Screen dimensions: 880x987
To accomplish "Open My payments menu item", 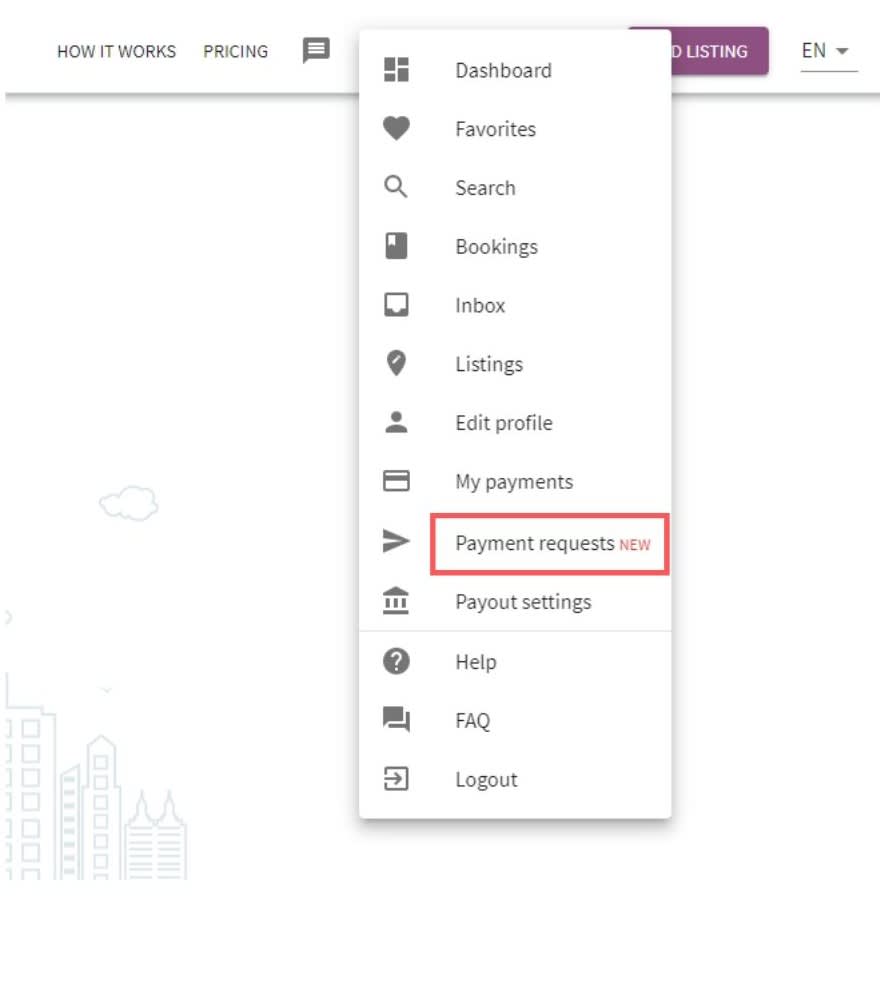I will (515, 481).
